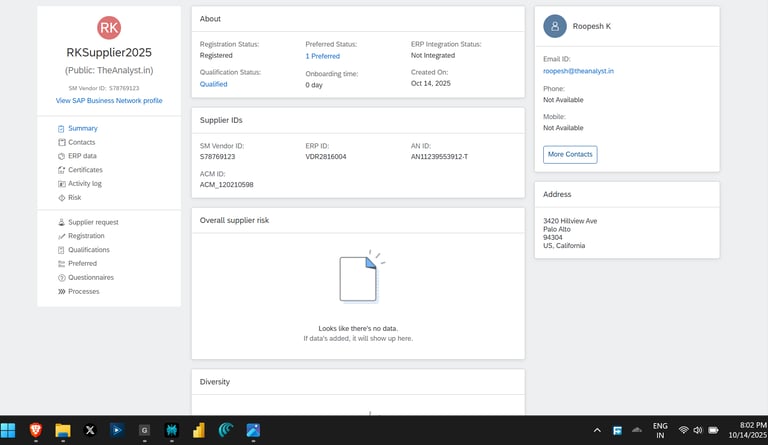This screenshot has width=768, height=445.
Task: Open the network Wi-Fi tray icon
Action: (683, 430)
